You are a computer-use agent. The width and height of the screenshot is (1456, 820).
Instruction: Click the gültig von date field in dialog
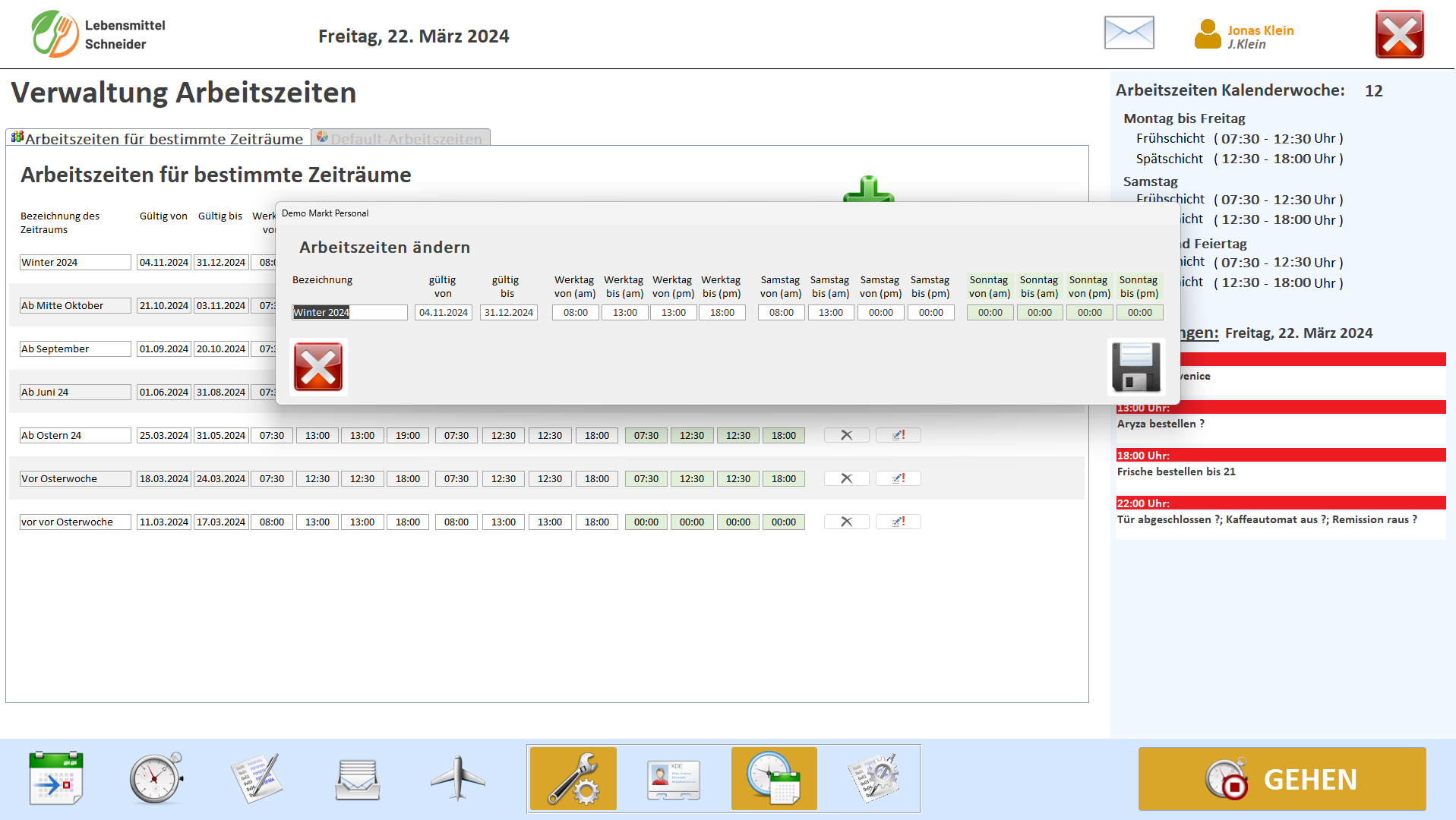coord(444,312)
